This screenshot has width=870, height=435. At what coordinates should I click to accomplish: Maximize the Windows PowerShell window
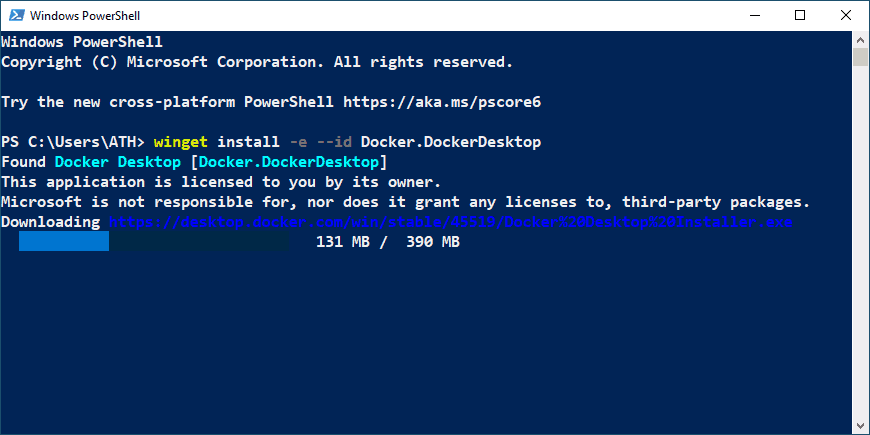tap(800, 16)
